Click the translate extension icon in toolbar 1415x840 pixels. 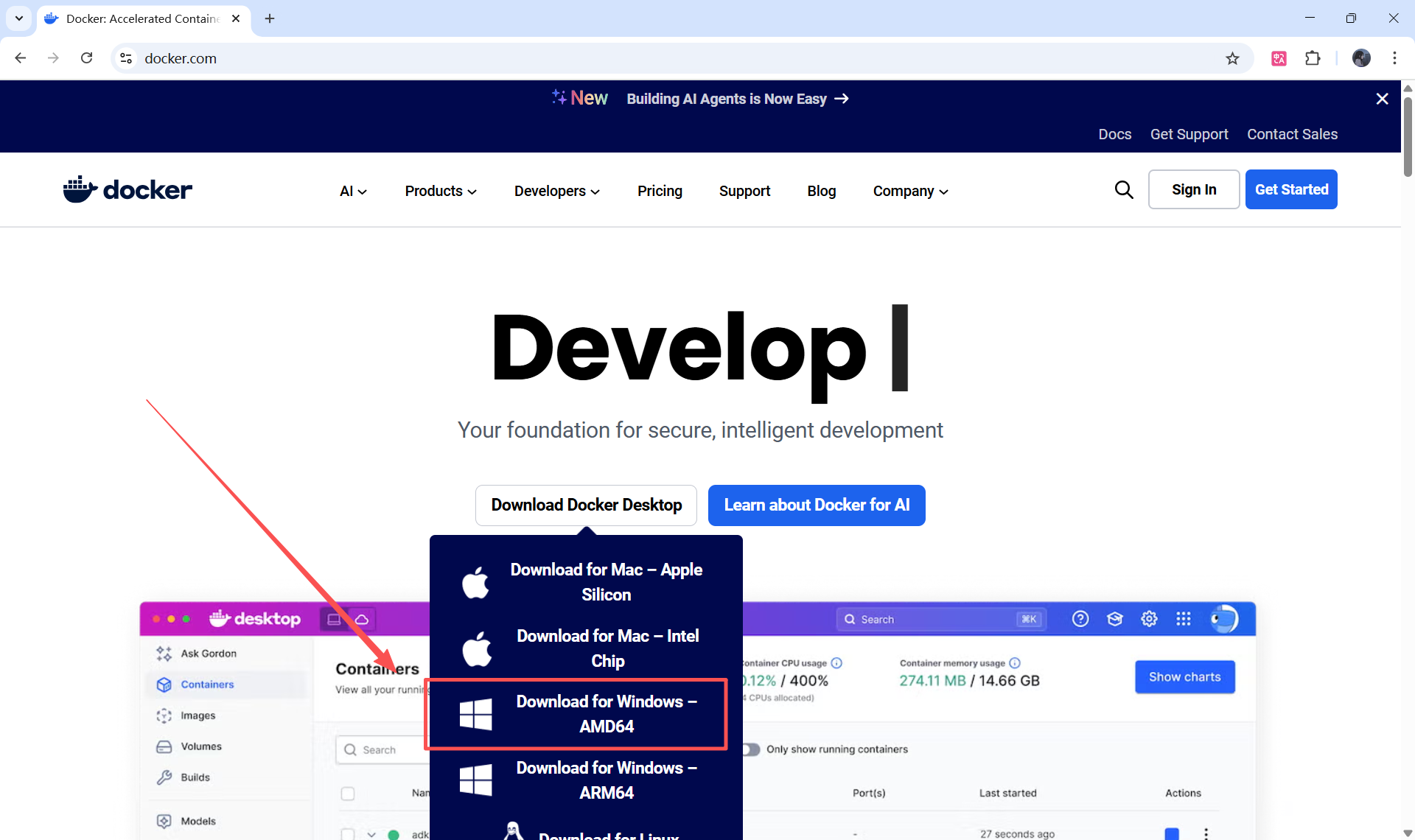pyautogui.click(x=1279, y=58)
